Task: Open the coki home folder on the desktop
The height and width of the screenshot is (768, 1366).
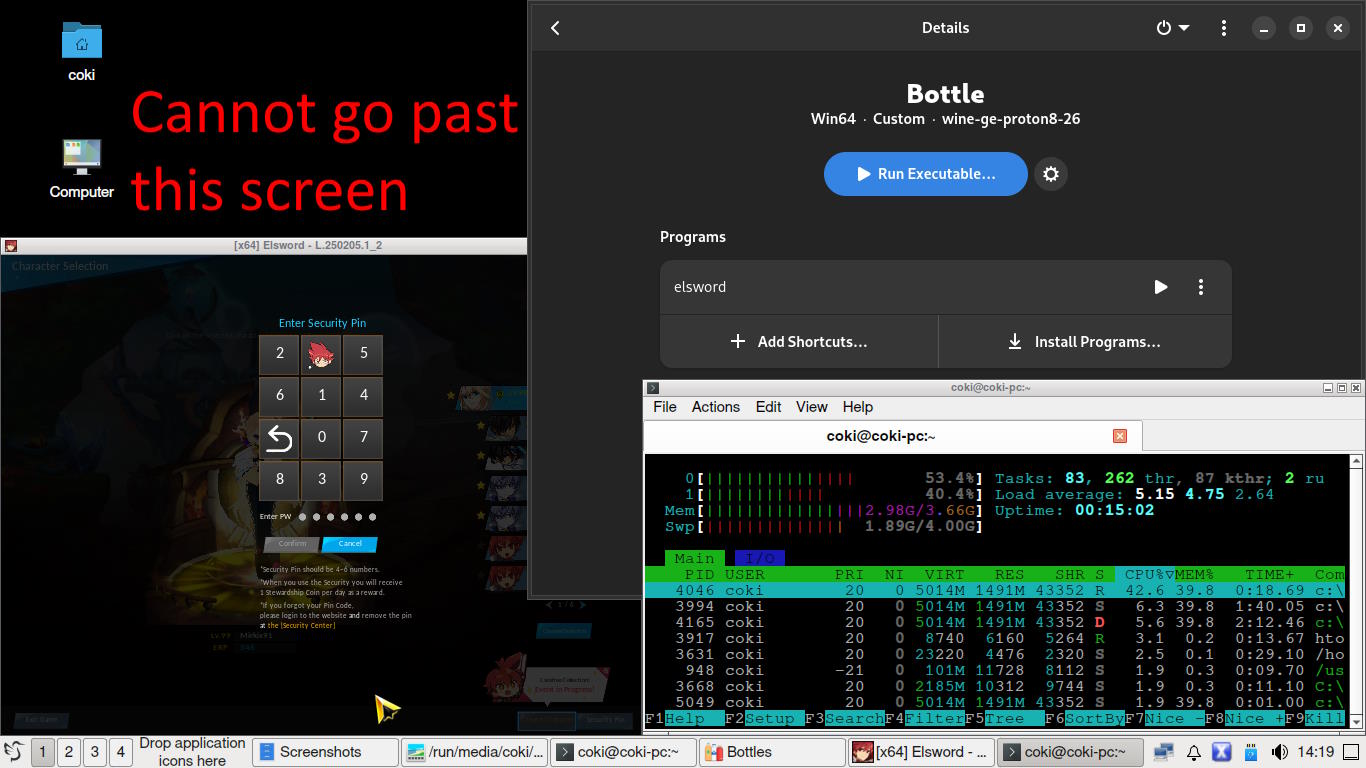Action: coord(81,52)
